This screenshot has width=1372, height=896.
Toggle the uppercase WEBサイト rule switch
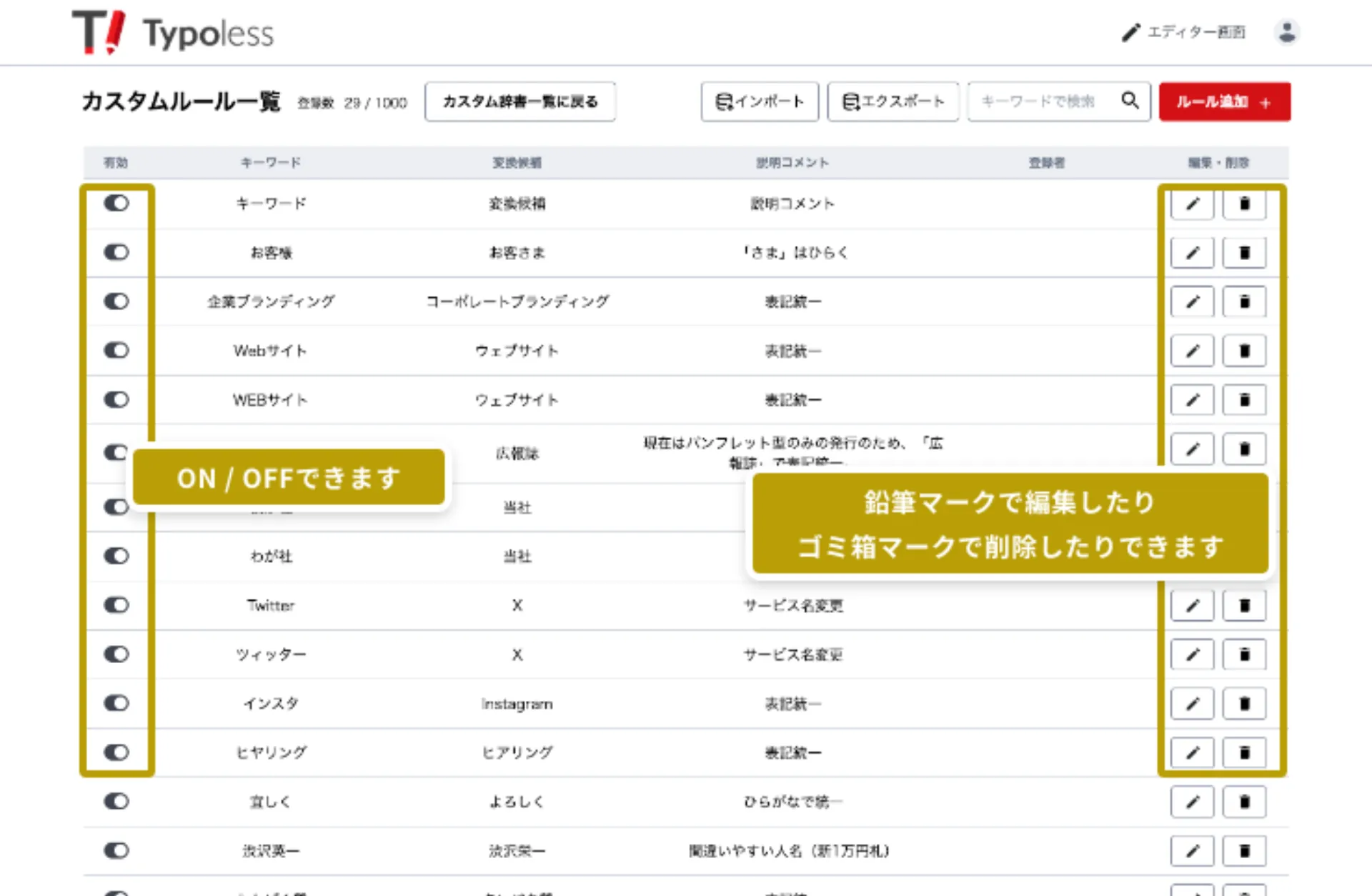116,400
